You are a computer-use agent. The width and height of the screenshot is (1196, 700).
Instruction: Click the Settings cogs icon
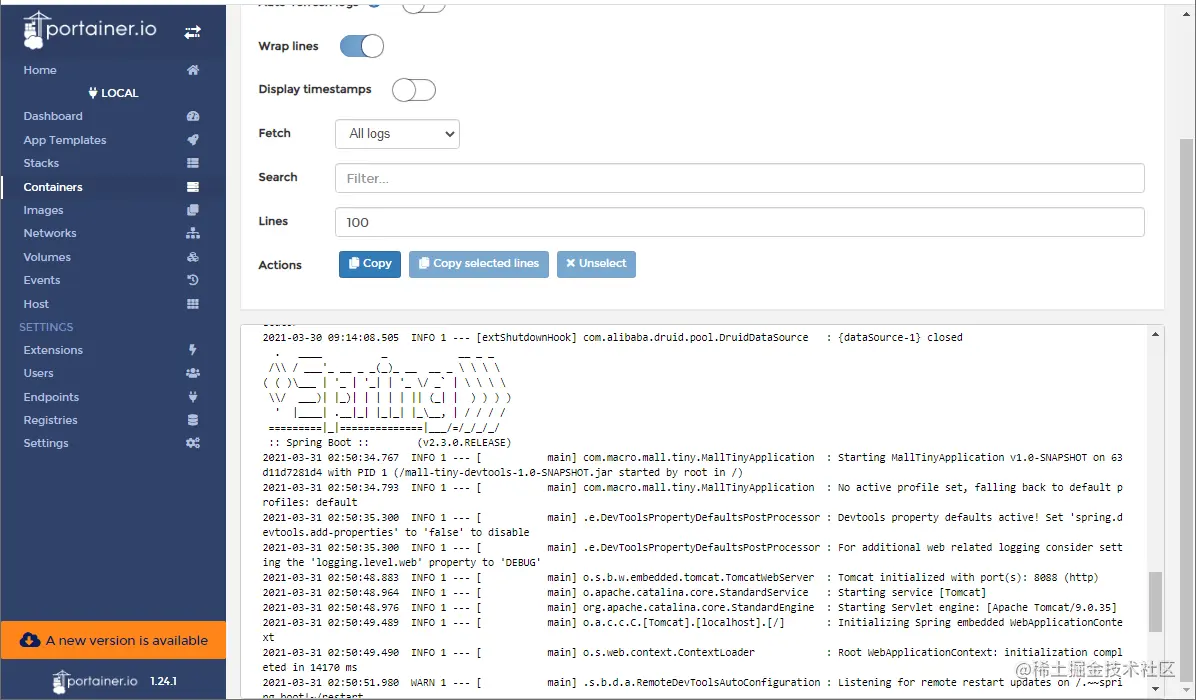tap(193, 443)
